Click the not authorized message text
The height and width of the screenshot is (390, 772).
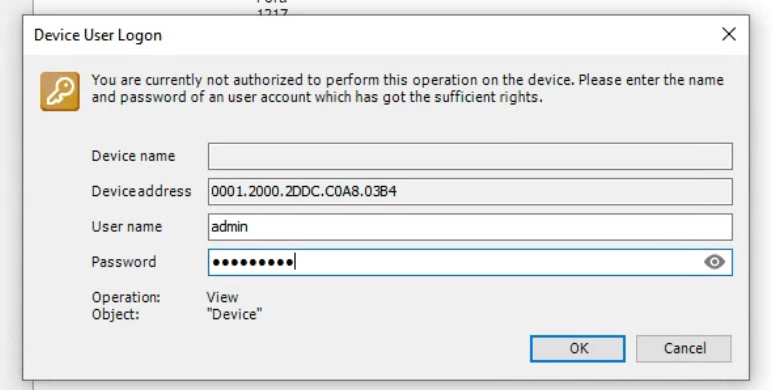pyautogui.click(x=408, y=88)
